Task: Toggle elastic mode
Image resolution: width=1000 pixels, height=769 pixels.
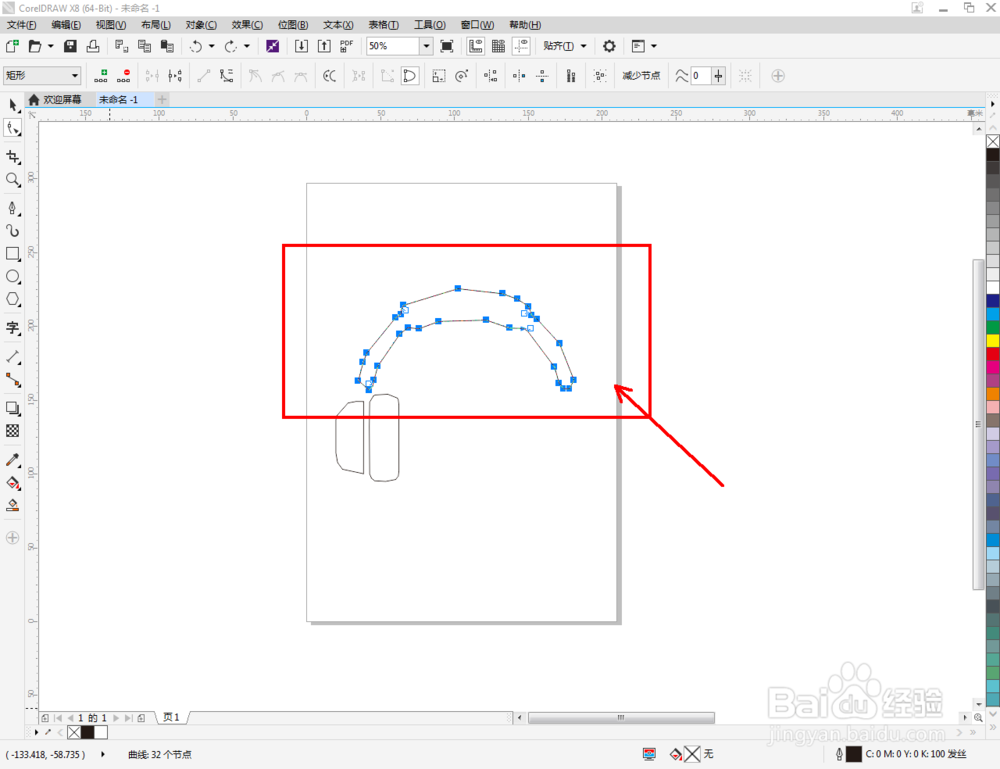Action: tap(571, 76)
